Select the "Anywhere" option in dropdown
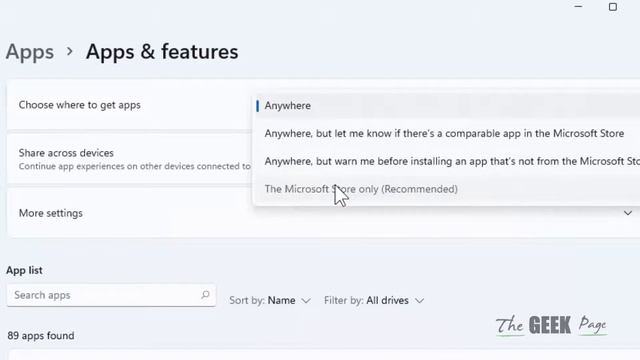 pyautogui.click(x=447, y=106)
